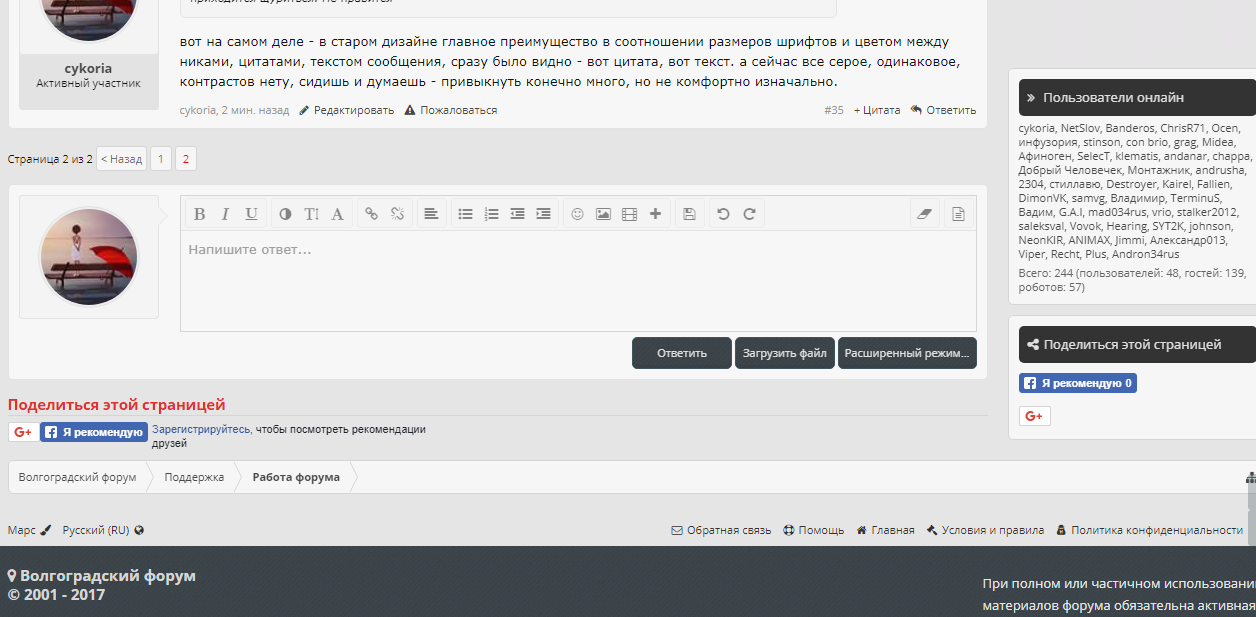
Task: Remove formatting with the eraser icon
Action: click(x=924, y=214)
